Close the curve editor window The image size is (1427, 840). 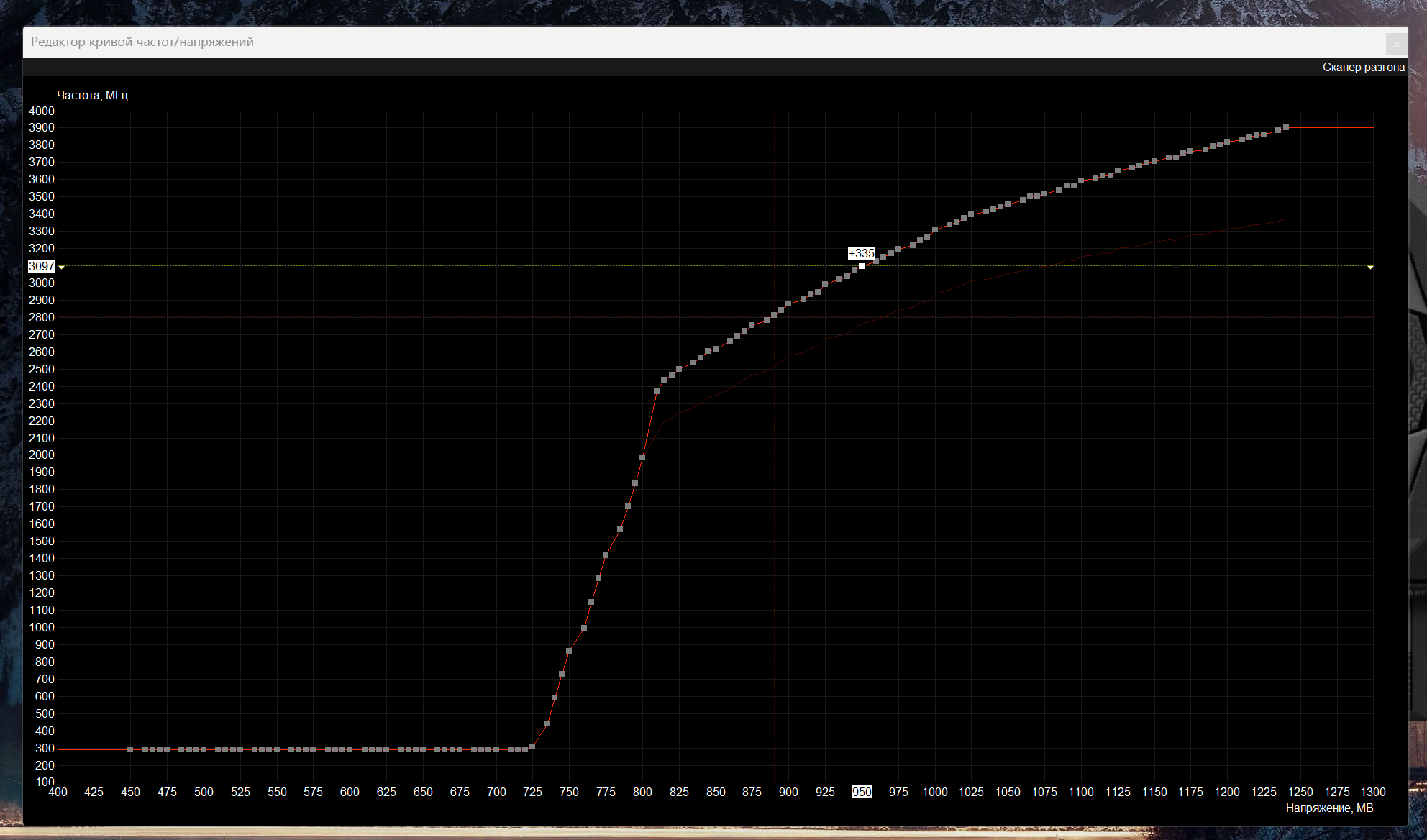[x=1396, y=43]
